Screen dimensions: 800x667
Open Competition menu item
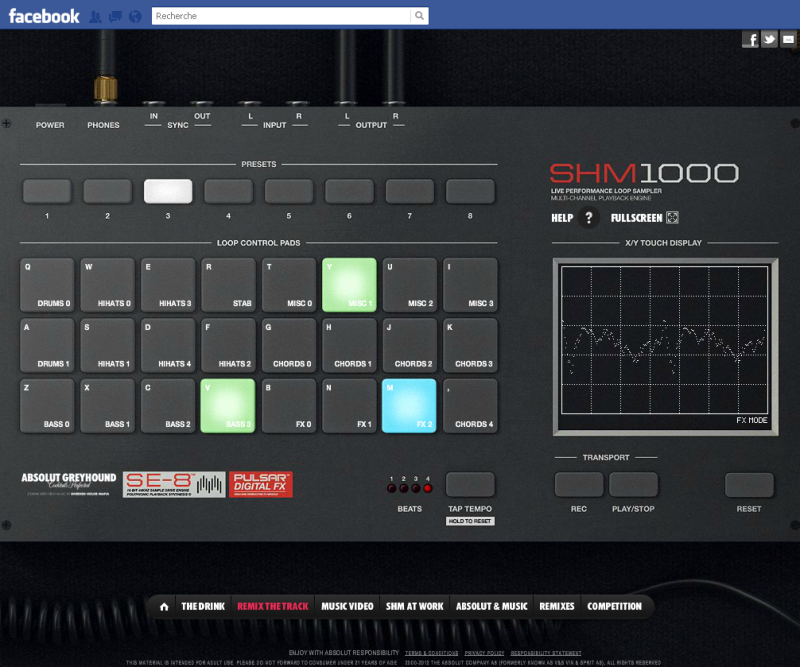[x=614, y=606]
